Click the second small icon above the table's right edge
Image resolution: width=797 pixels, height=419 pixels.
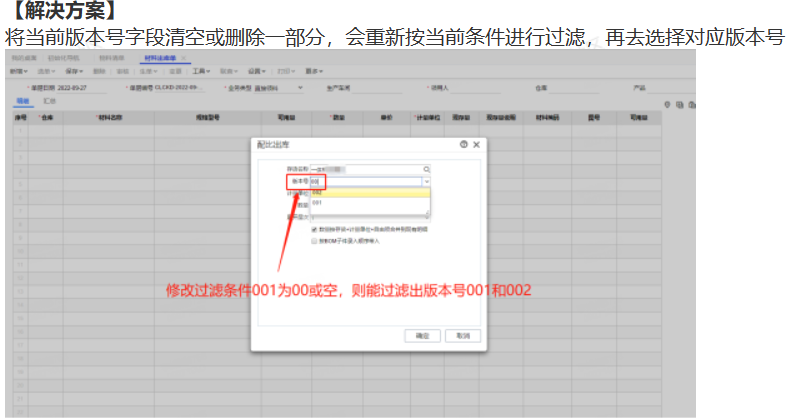pos(680,105)
